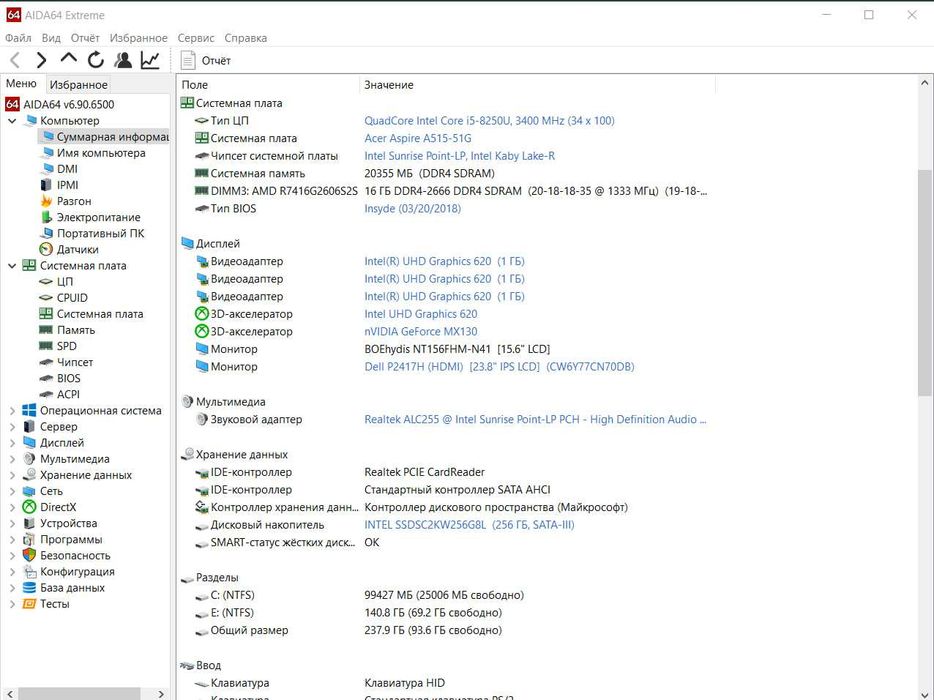The height and width of the screenshot is (700, 934).
Task: Click the sidebar horizontal scroll right arrow
Action: 161,694
